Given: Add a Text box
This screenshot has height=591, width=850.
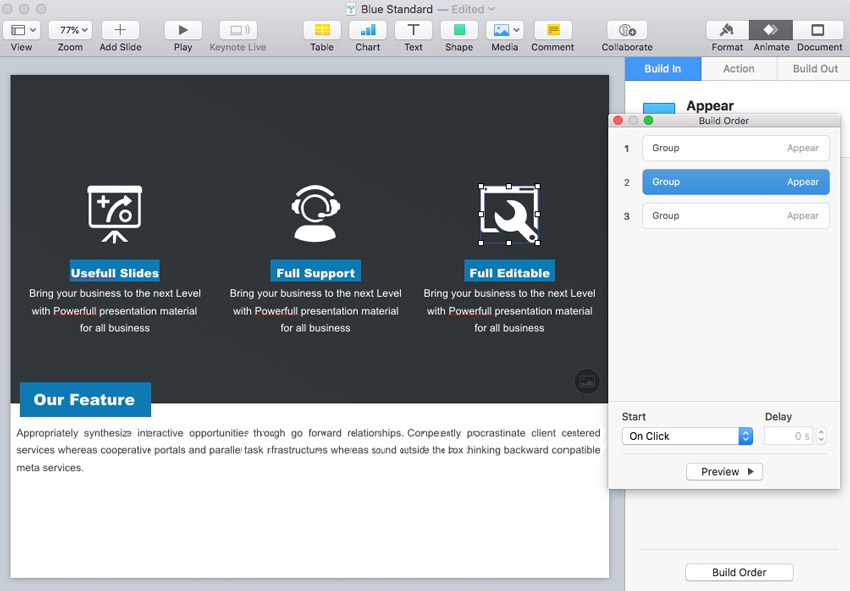Looking at the screenshot, I should (x=413, y=30).
